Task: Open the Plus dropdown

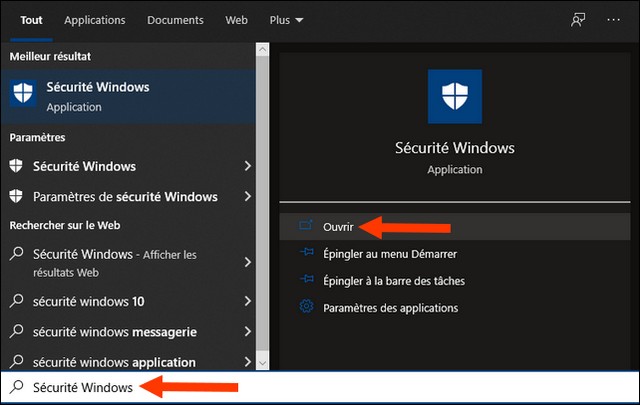Action: point(286,20)
